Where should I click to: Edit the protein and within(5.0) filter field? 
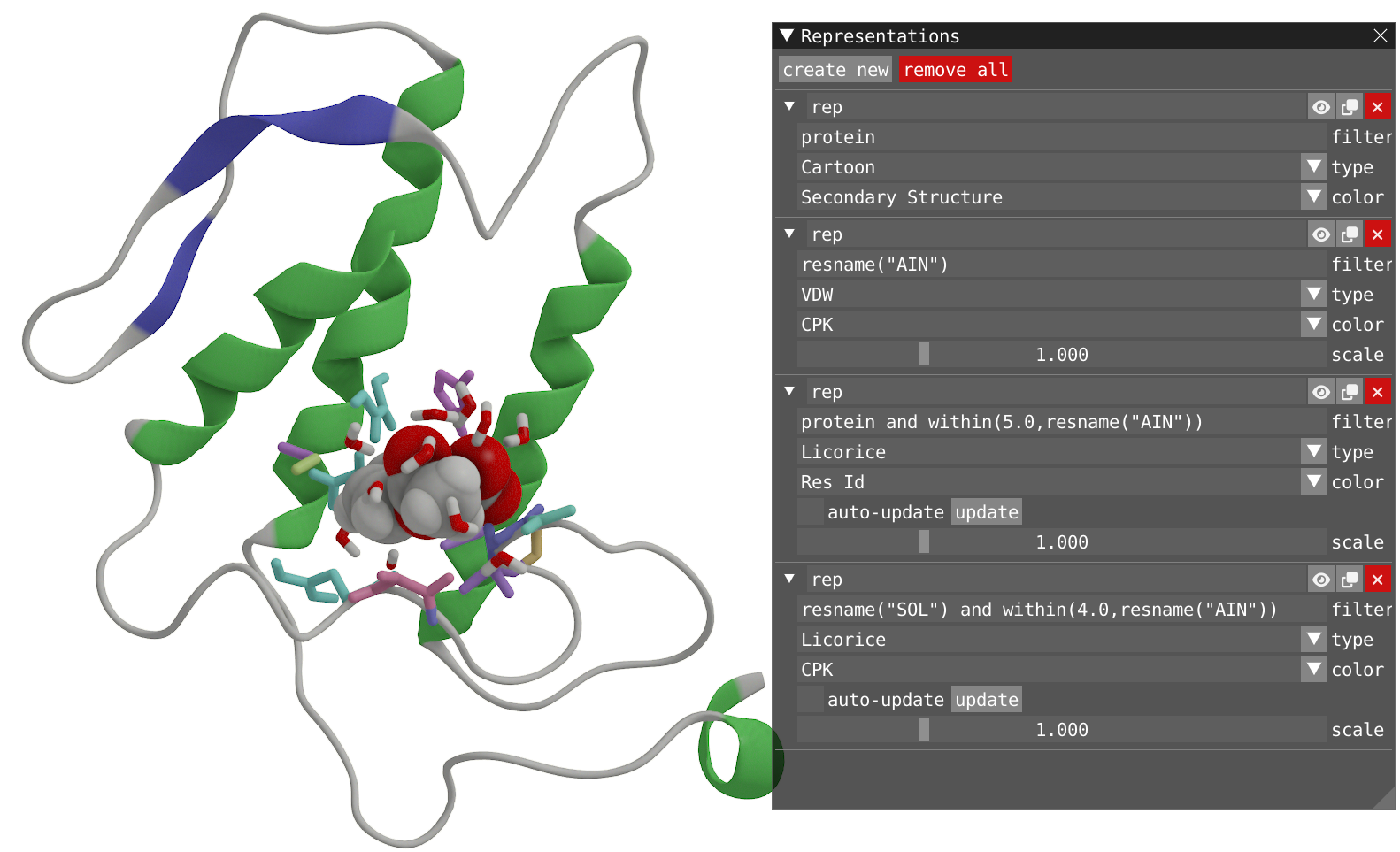(1061, 422)
